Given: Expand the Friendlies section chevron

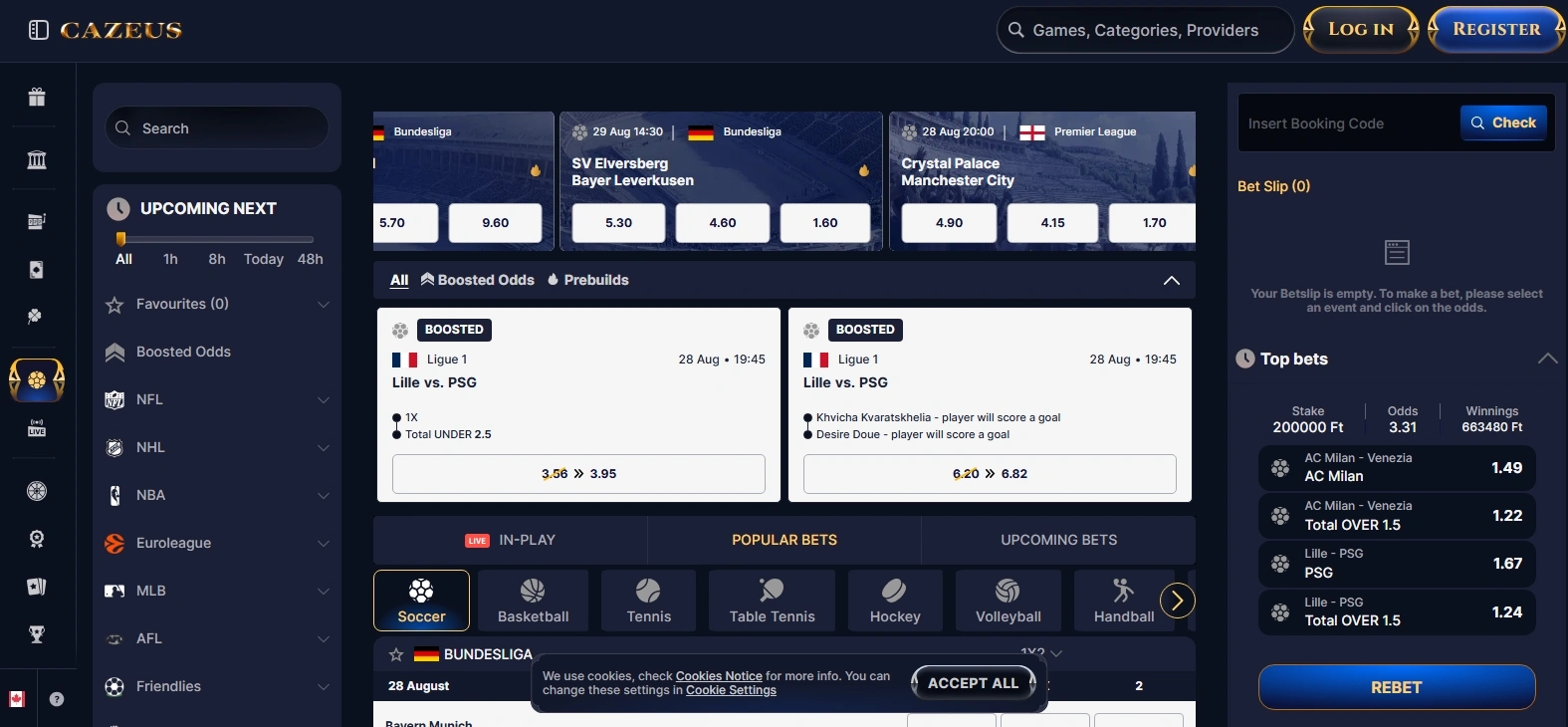Looking at the screenshot, I should (324, 687).
